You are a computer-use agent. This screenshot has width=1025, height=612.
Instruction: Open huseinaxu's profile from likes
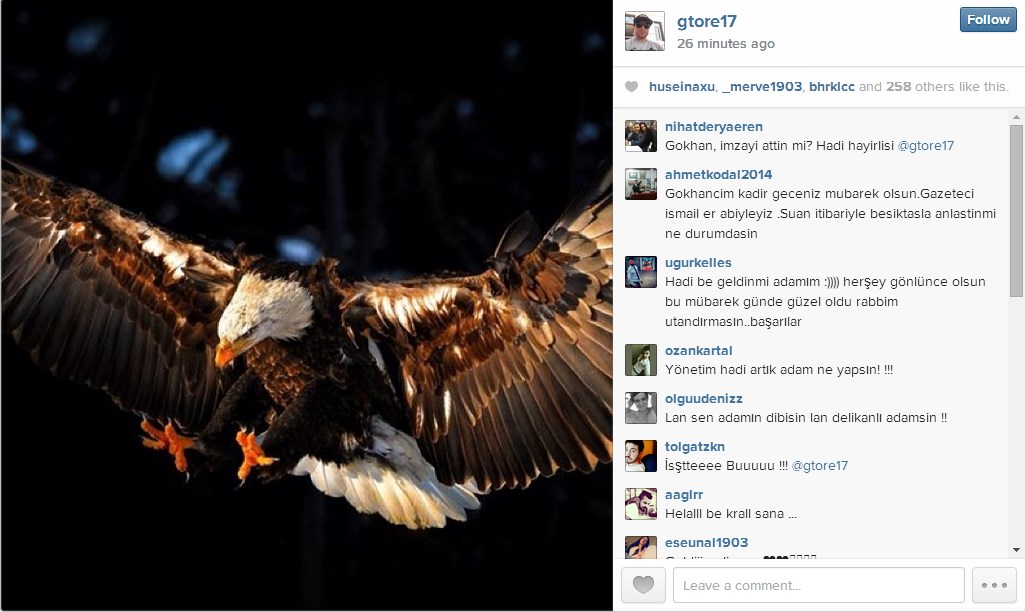pyautogui.click(x=682, y=86)
